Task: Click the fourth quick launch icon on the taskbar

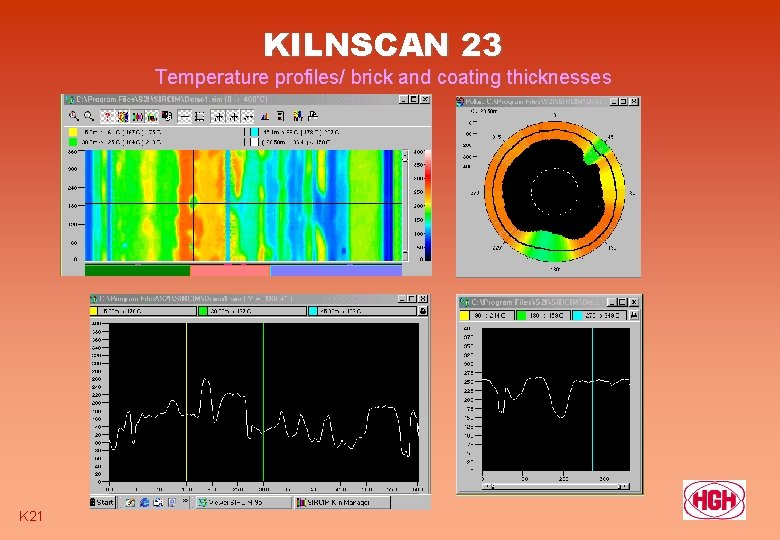Action: click(172, 502)
